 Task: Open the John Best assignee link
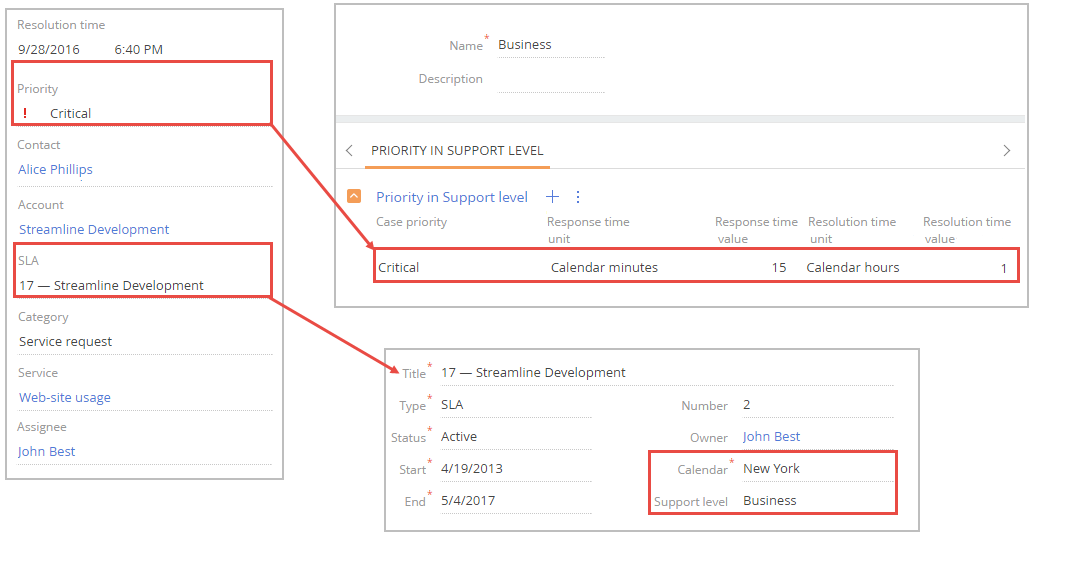pos(47,452)
